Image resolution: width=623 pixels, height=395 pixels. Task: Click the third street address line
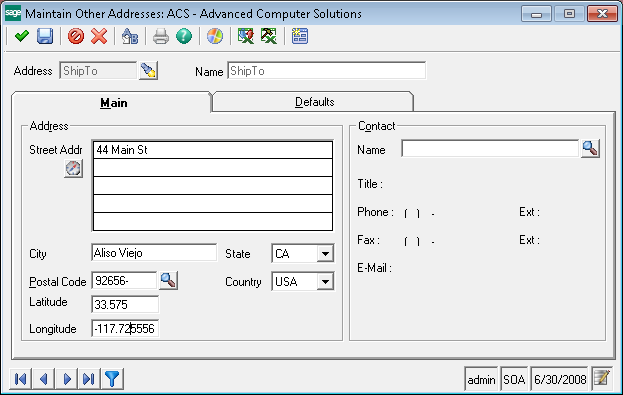[x=213, y=186]
